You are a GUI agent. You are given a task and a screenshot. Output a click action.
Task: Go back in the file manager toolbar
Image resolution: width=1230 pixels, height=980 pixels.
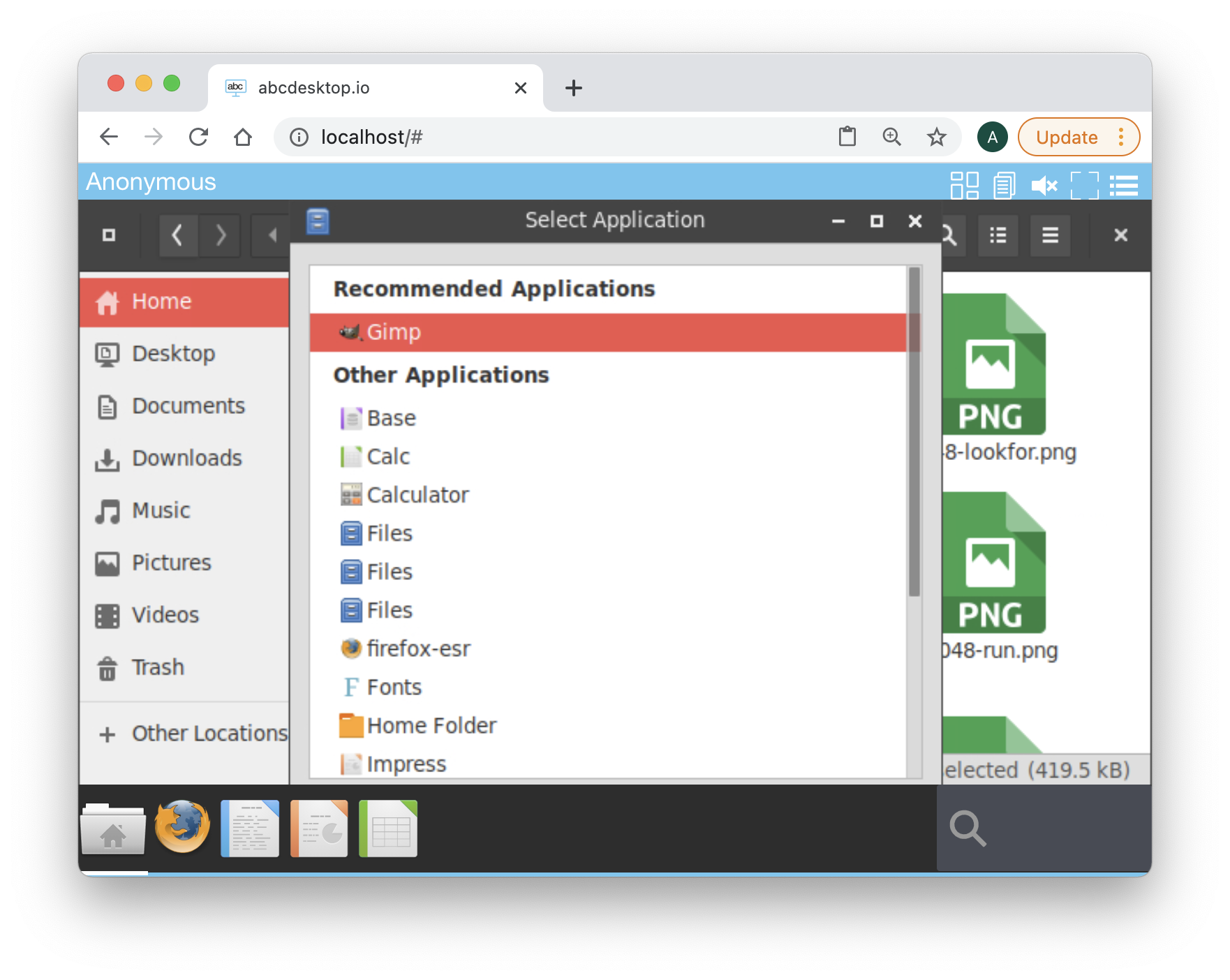click(178, 235)
